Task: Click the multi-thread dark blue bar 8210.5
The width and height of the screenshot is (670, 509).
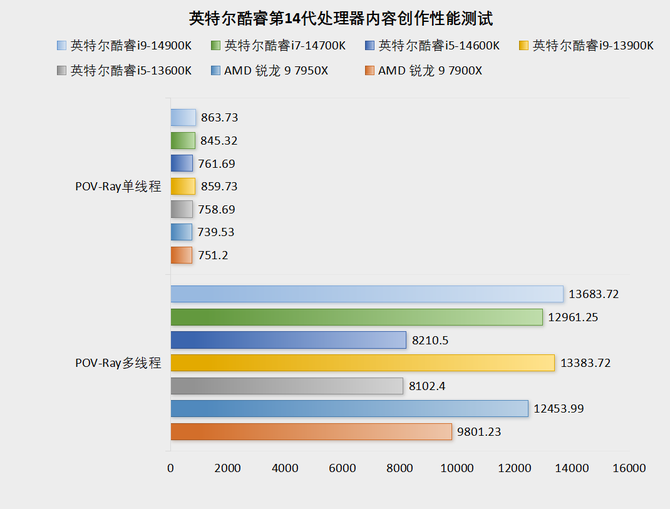Action: coord(288,340)
